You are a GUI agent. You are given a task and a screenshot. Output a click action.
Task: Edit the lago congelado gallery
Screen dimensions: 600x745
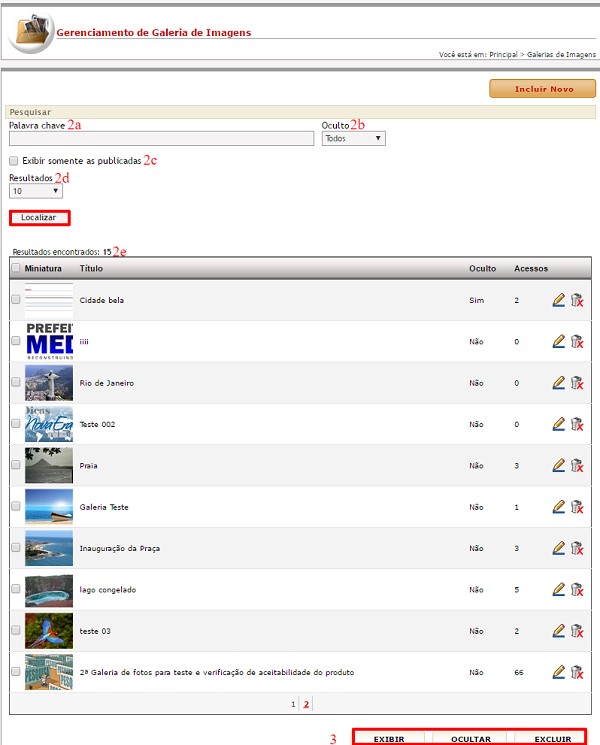[x=559, y=590]
